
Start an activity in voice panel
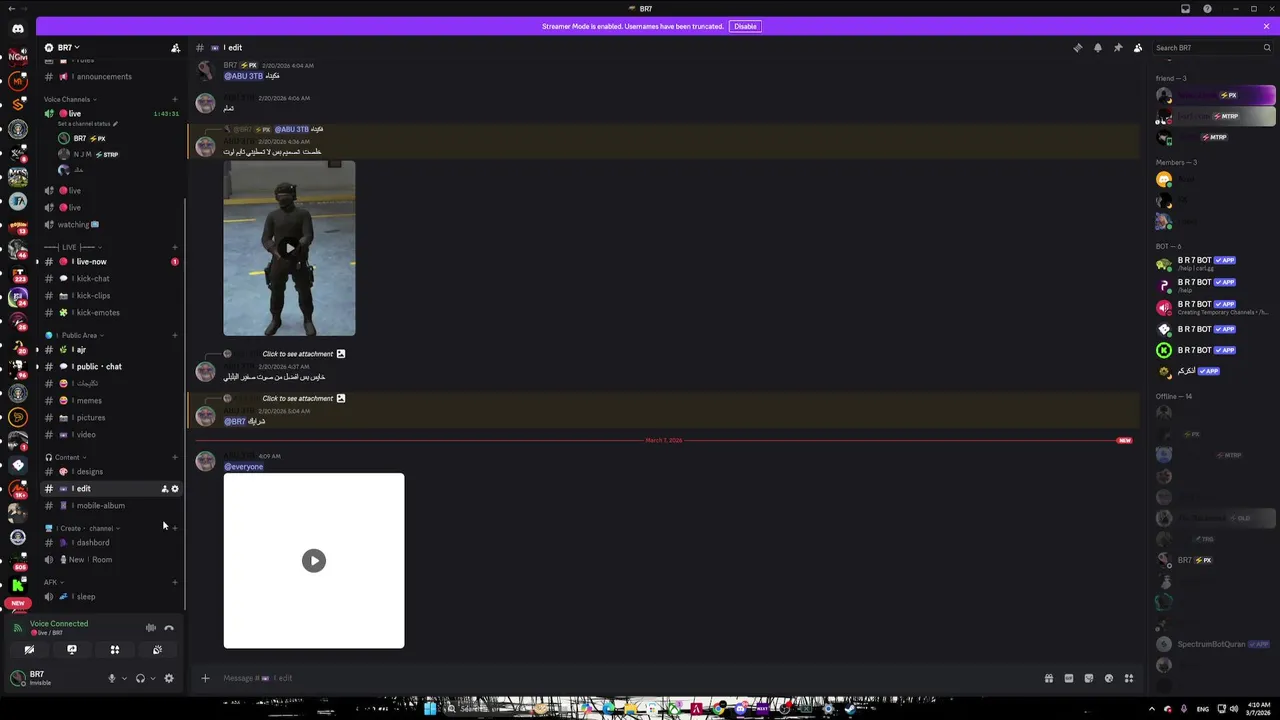click(115, 650)
